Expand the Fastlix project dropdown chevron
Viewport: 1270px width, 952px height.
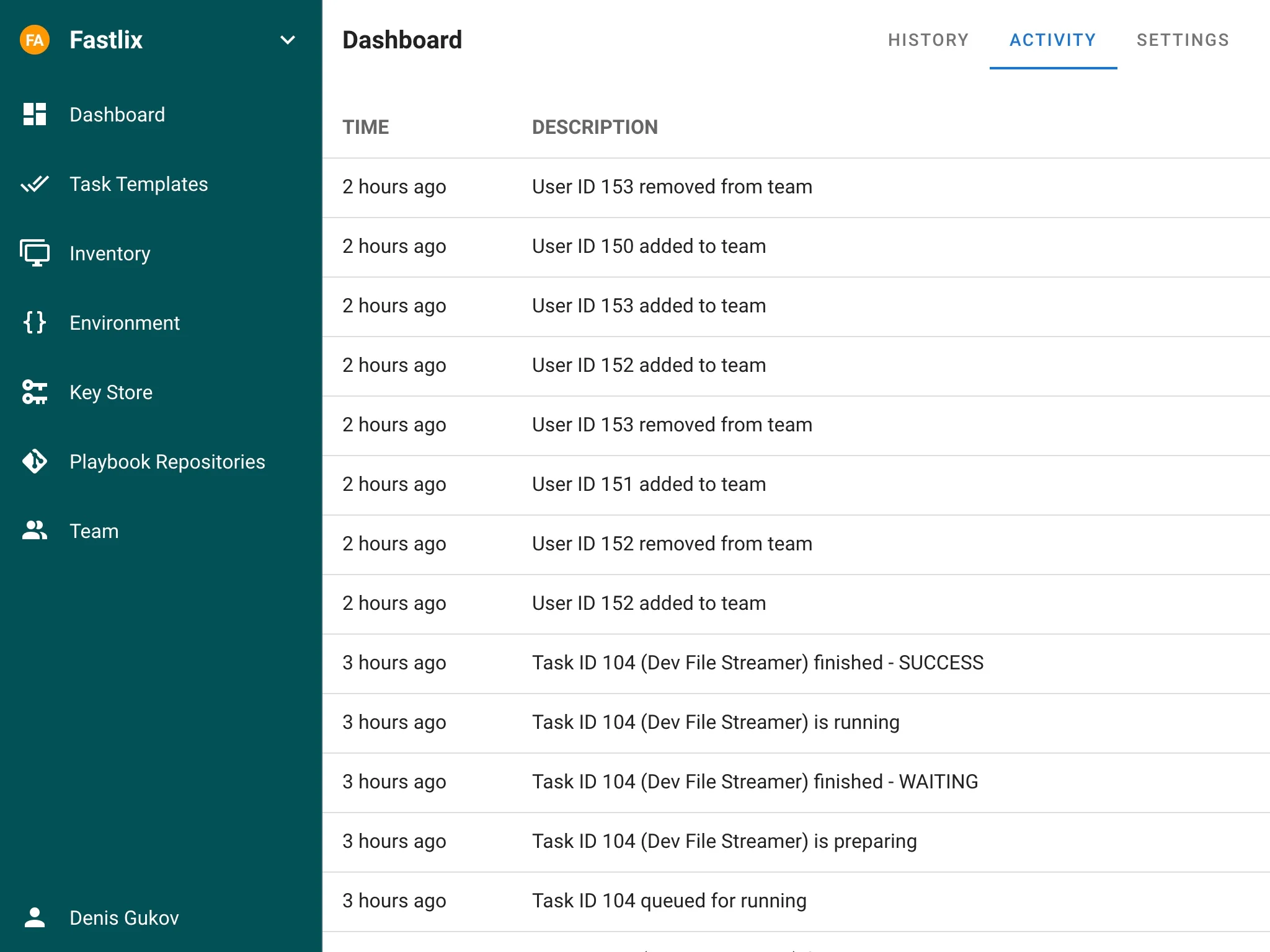(287, 40)
